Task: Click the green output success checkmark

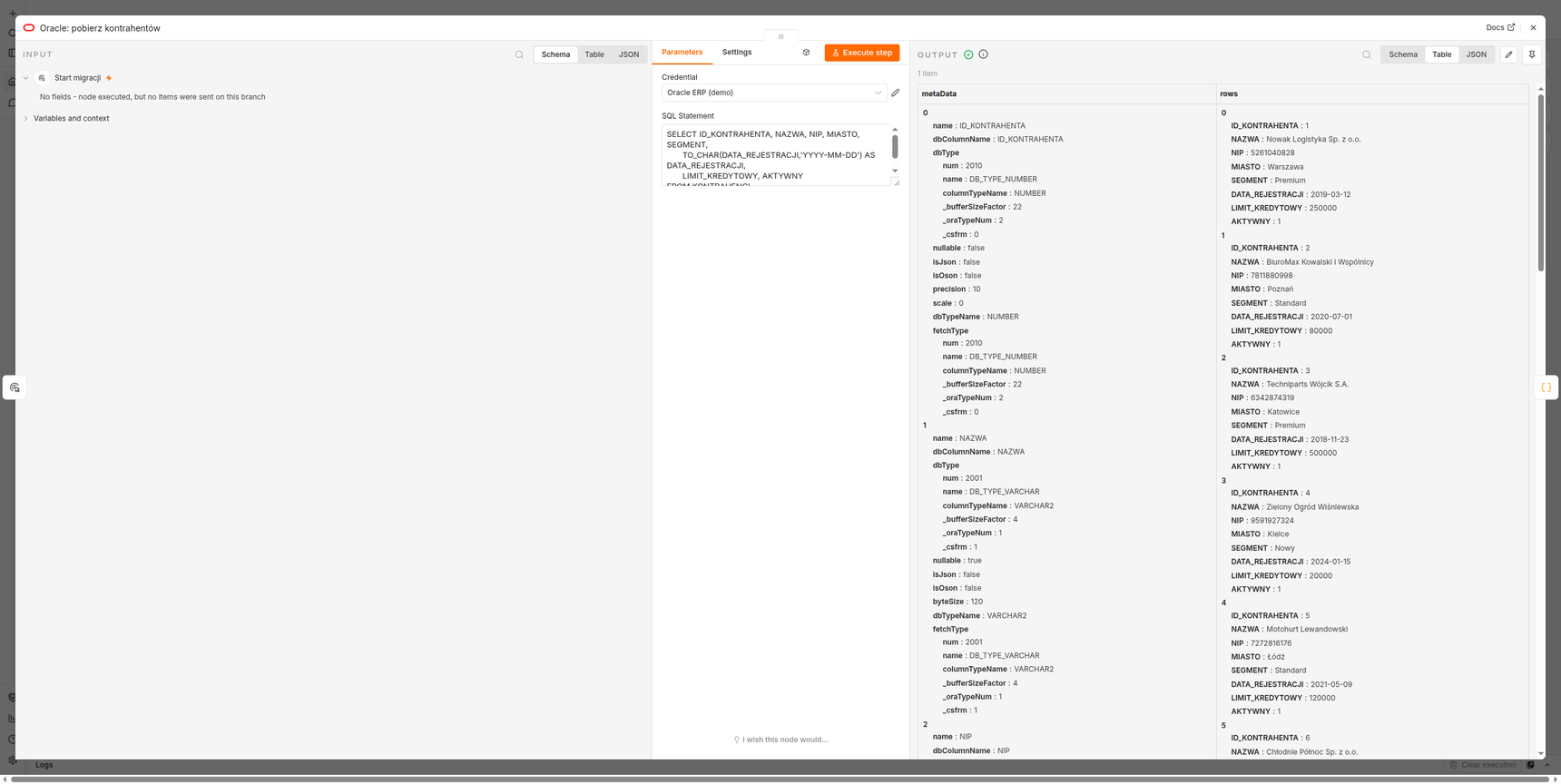Action: (x=968, y=54)
